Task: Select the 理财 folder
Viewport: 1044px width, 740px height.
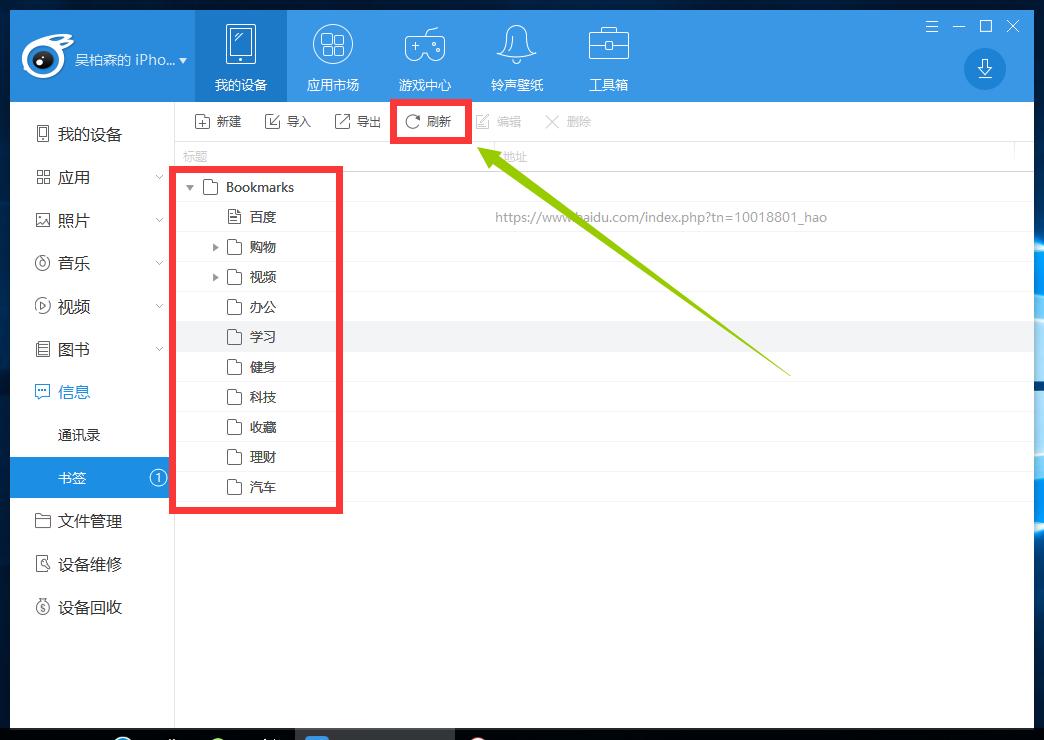Action: point(252,457)
